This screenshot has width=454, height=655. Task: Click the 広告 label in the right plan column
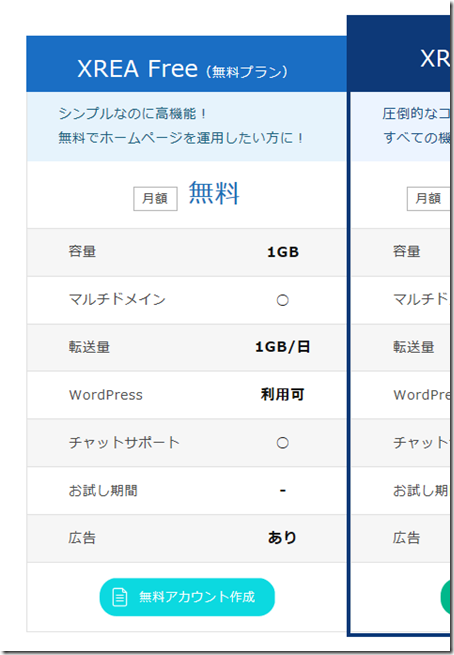coord(407,538)
